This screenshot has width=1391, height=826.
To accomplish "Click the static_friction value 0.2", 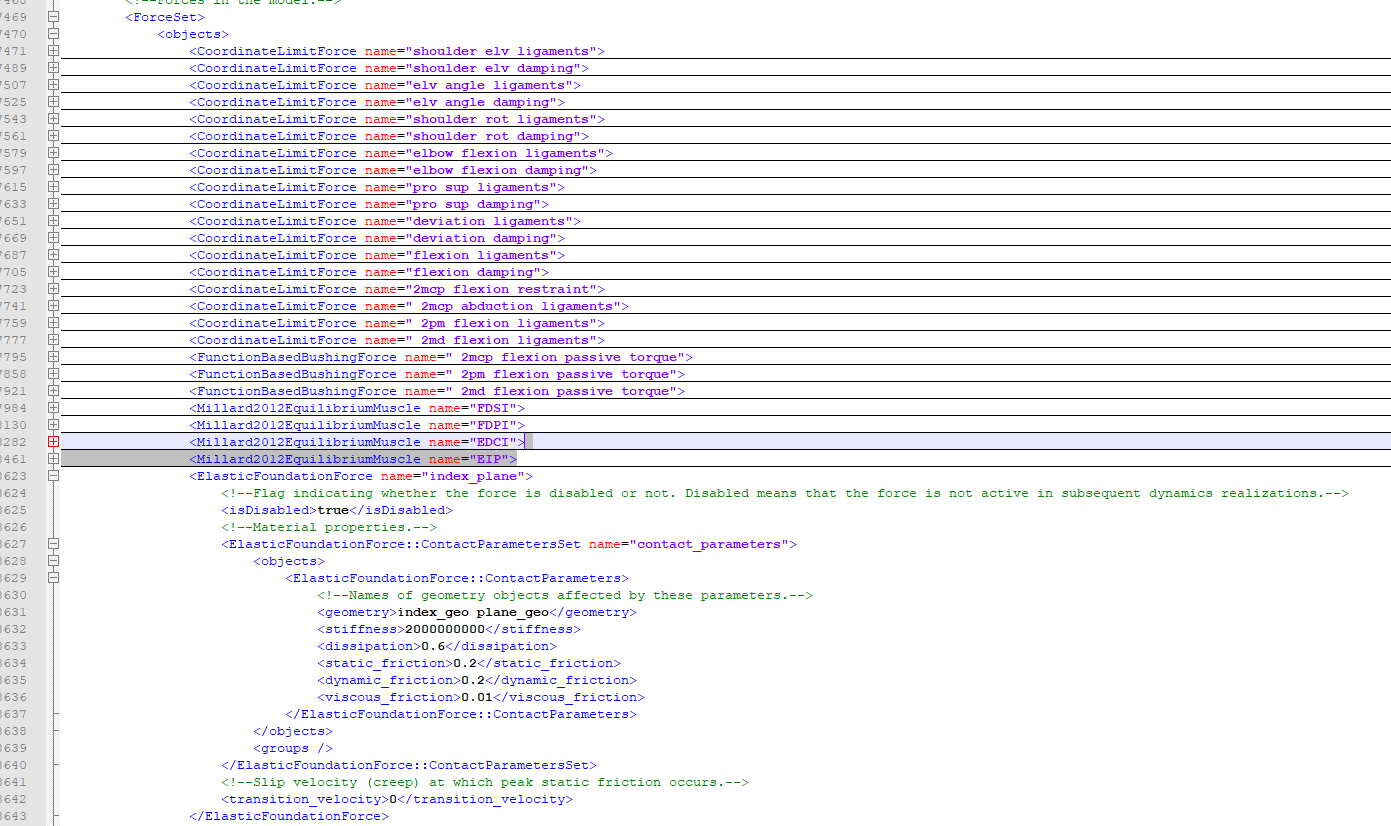I will [465, 663].
